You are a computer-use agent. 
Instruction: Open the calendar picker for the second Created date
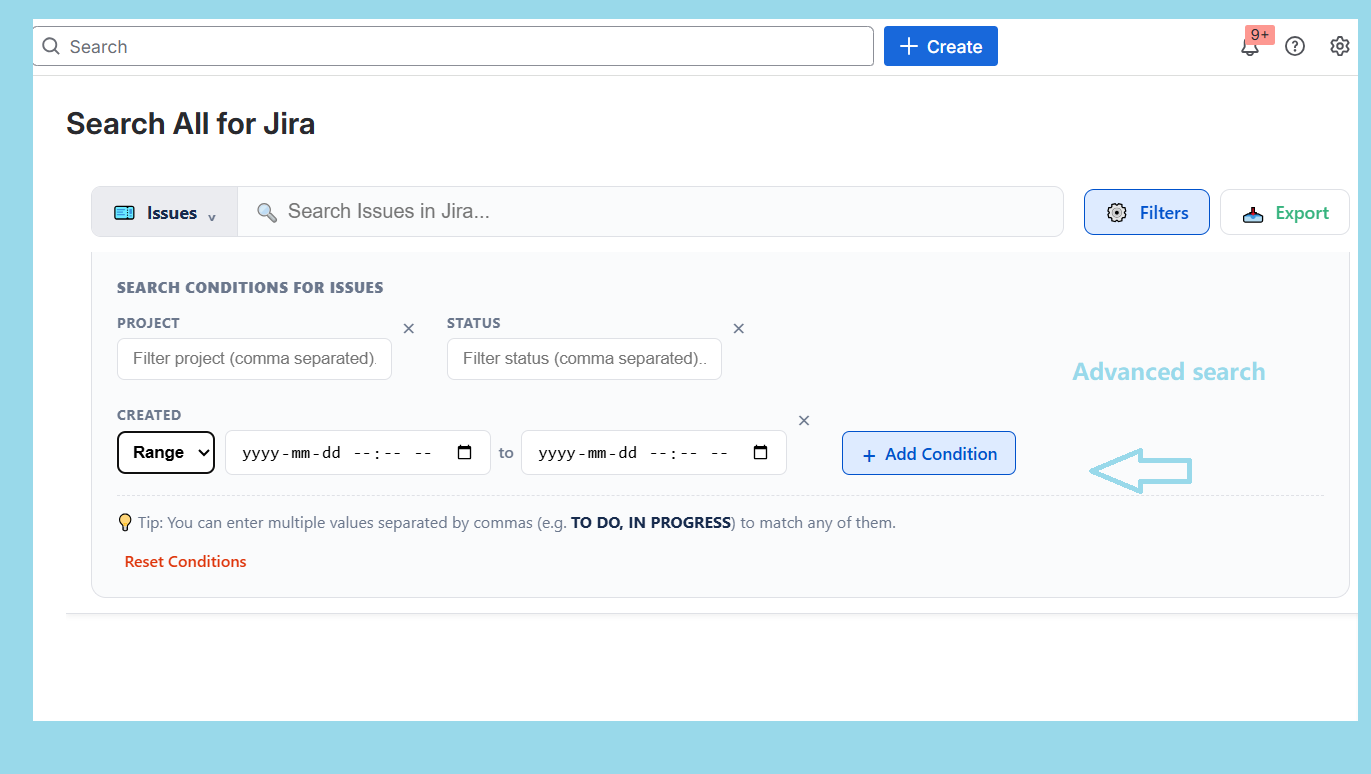[x=760, y=452]
